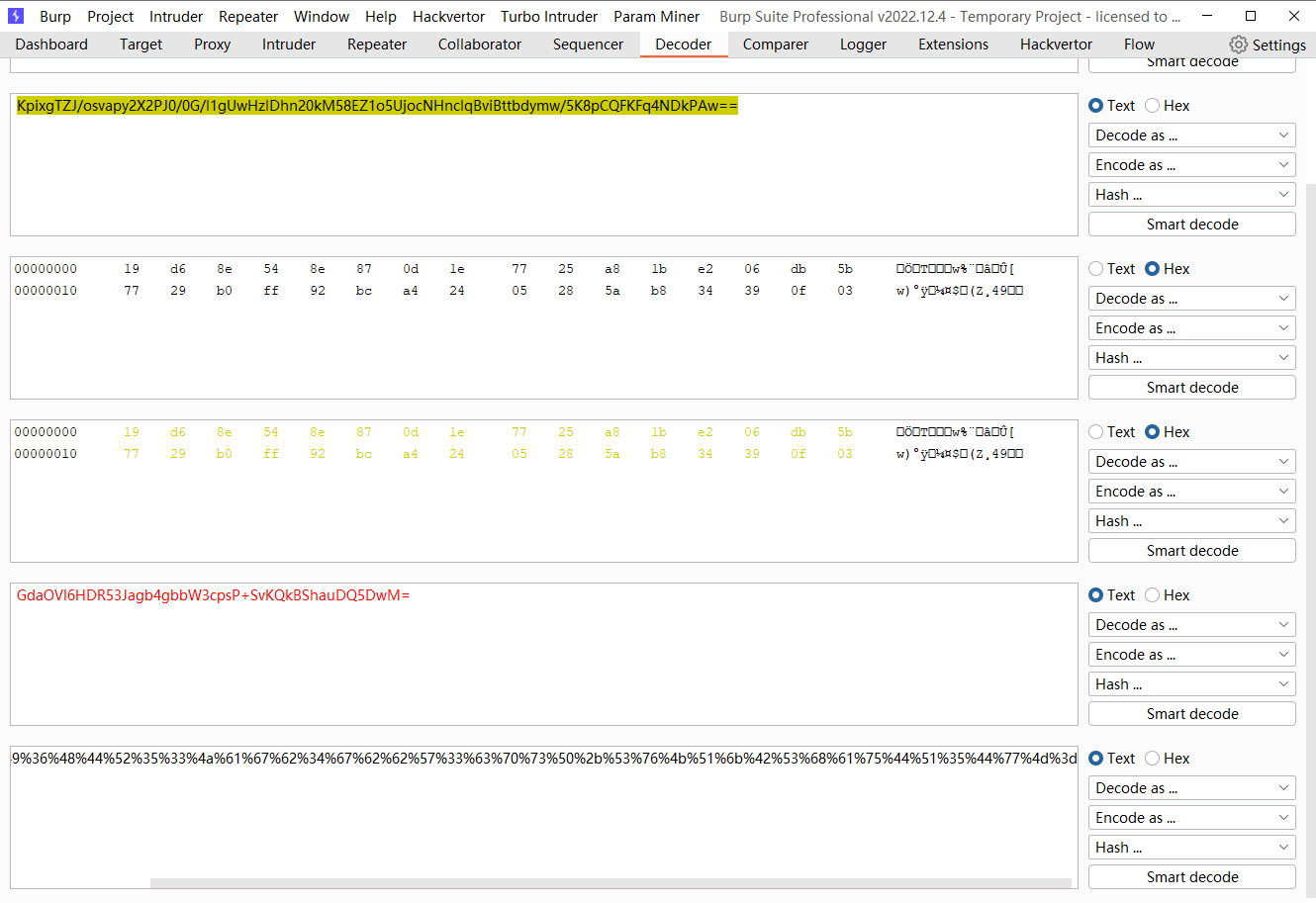Switch to the Dashboard tab
The width and height of the screenshot is (1316, 903).
(51, 45)
